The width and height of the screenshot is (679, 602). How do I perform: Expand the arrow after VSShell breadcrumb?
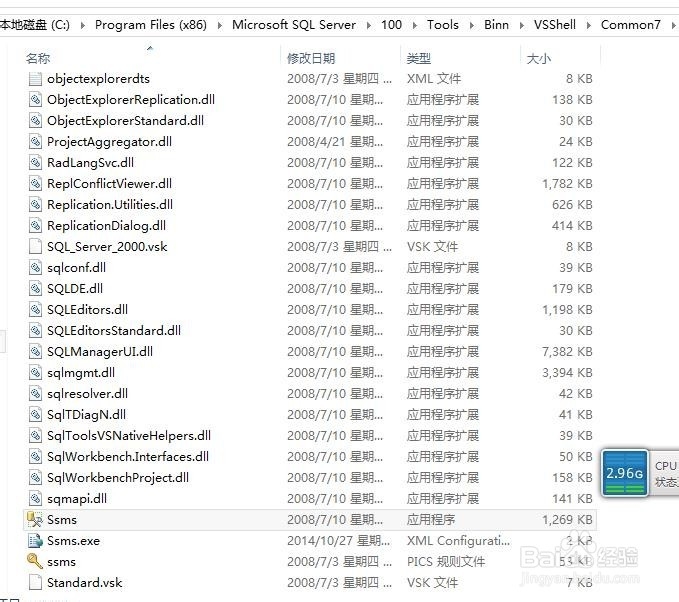[588, 26]
